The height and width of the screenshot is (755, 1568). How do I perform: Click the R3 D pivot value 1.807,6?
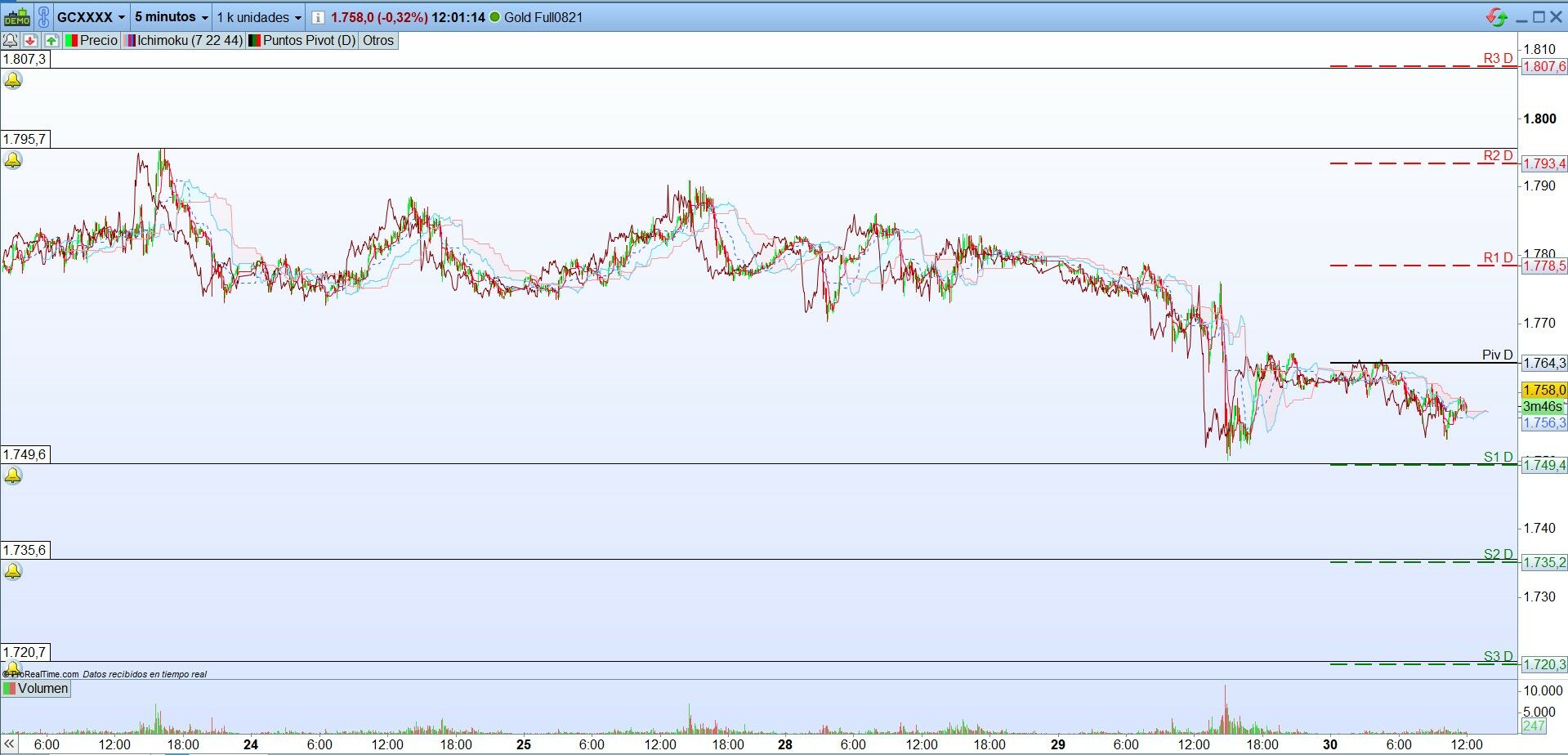1543,66
